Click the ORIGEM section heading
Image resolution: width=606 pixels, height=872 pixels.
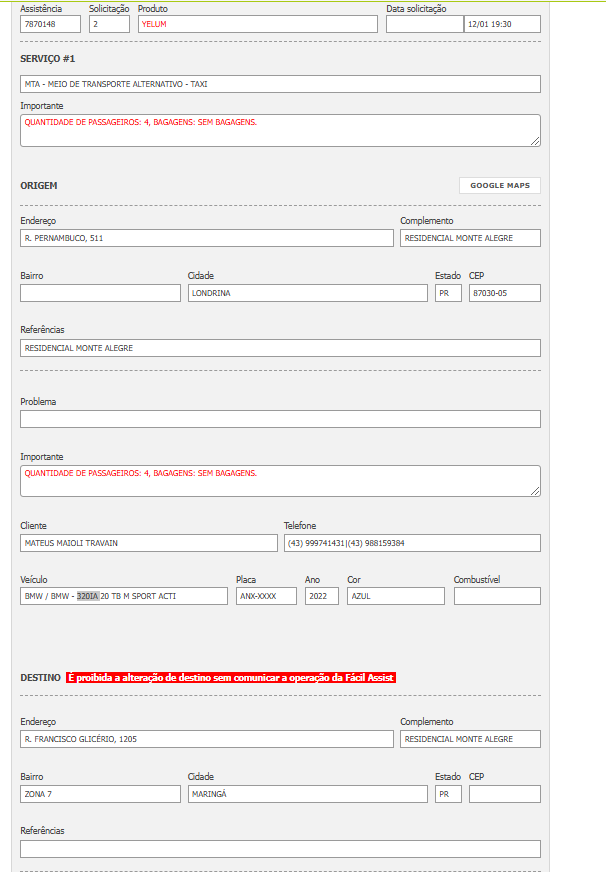[x=39, y=186]
